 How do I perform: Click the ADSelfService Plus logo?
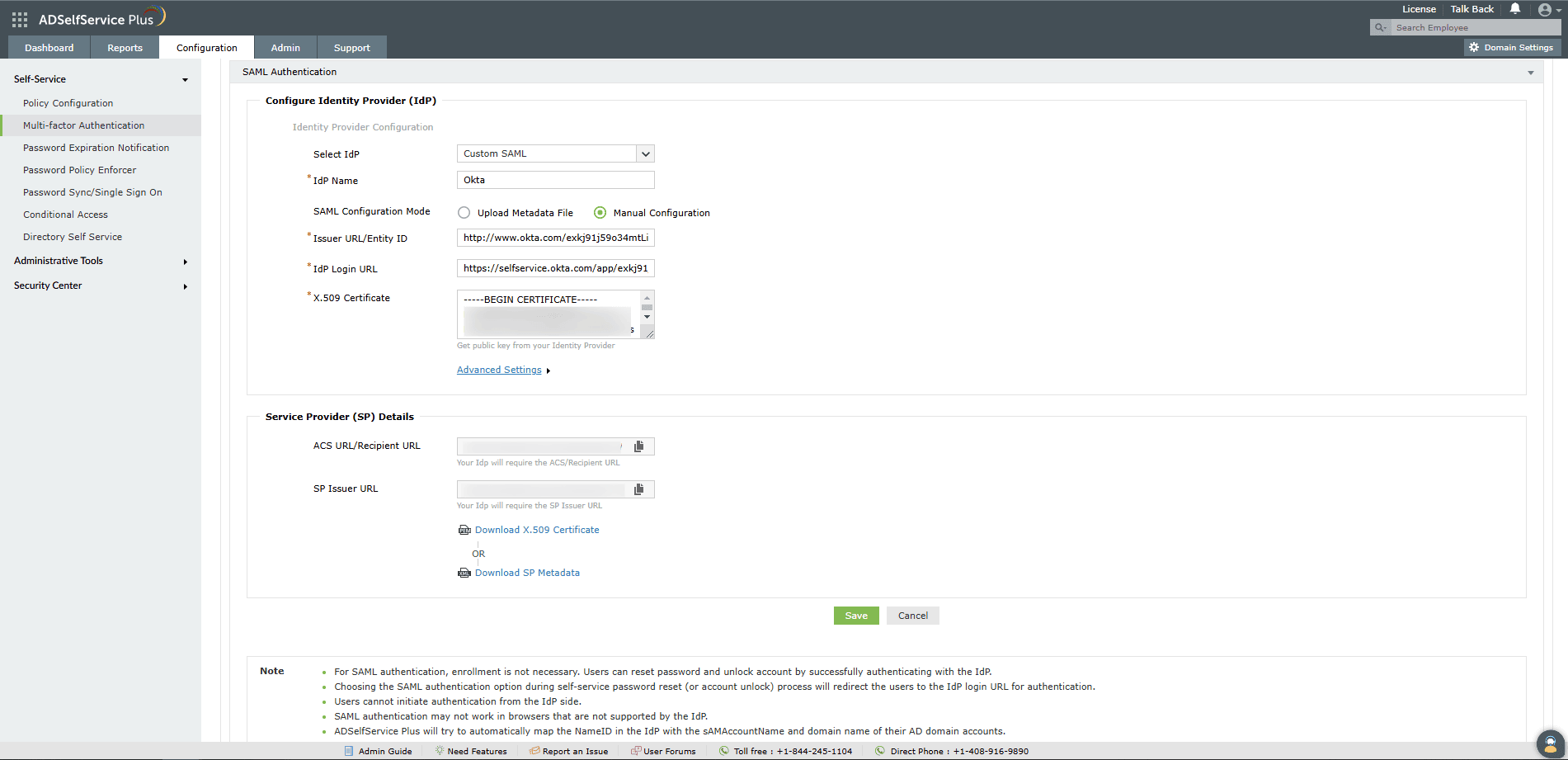[x=102, y=18]
